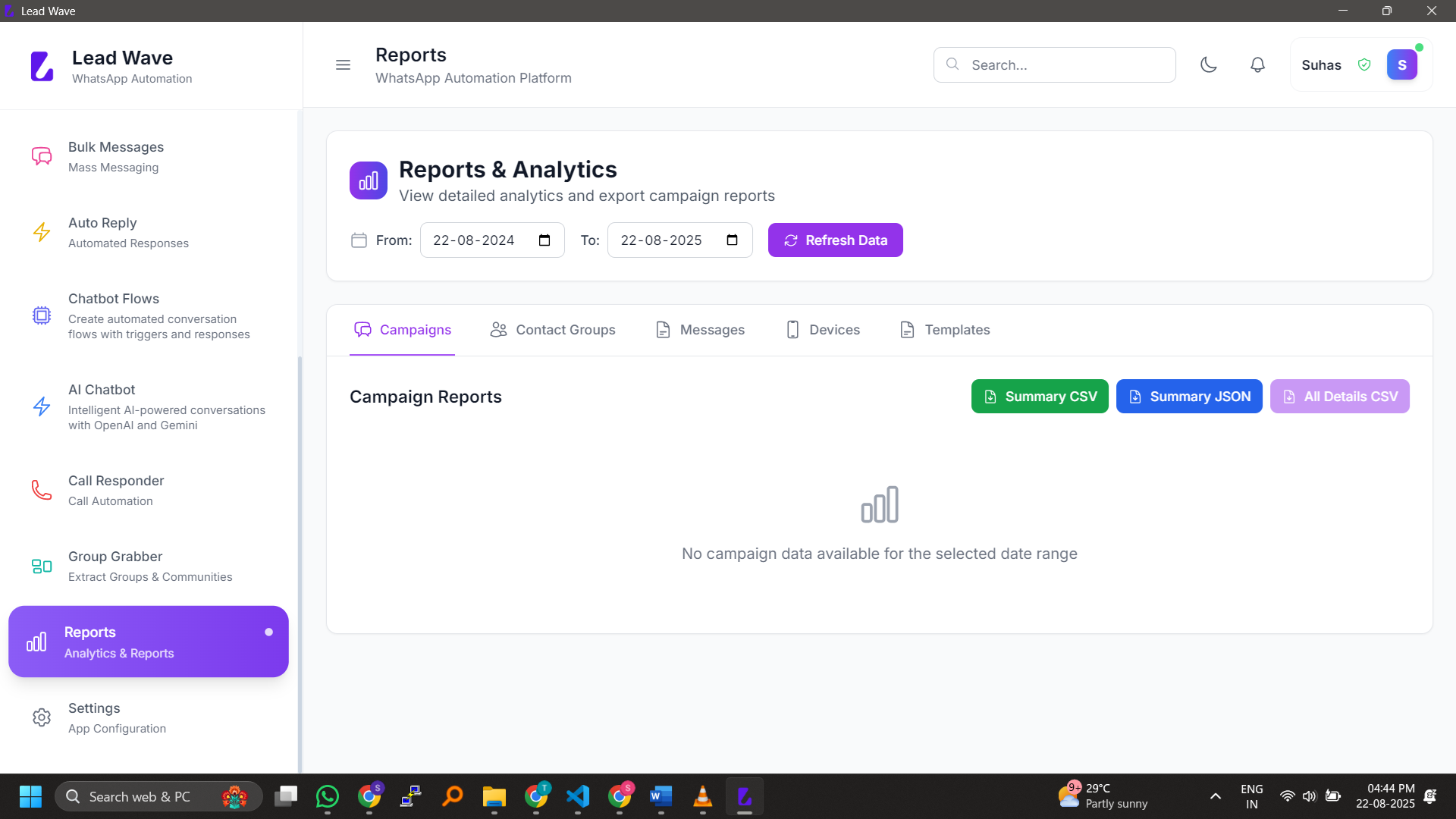
Task: Open Call Responder phone icon
Action: click(42, 490)
